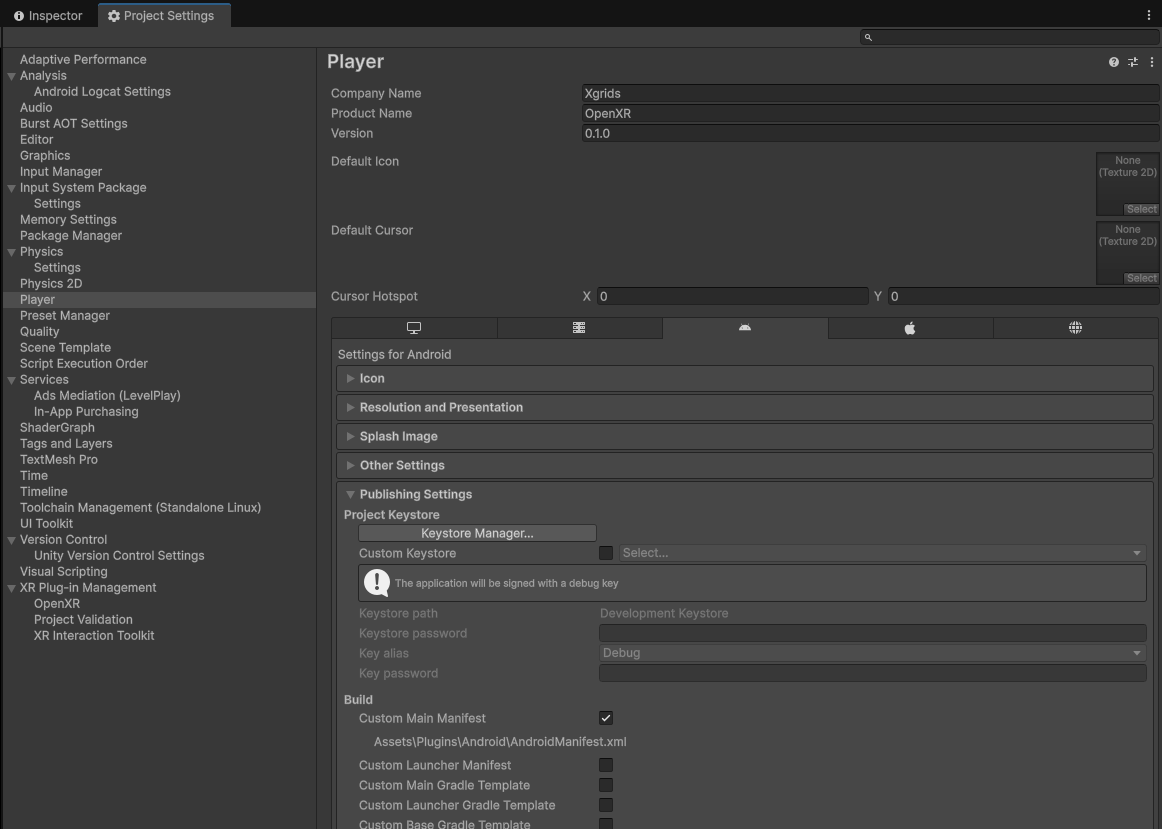
Task: Select the Player settings category
Action: pyautogui.click(x=159, y=299)
